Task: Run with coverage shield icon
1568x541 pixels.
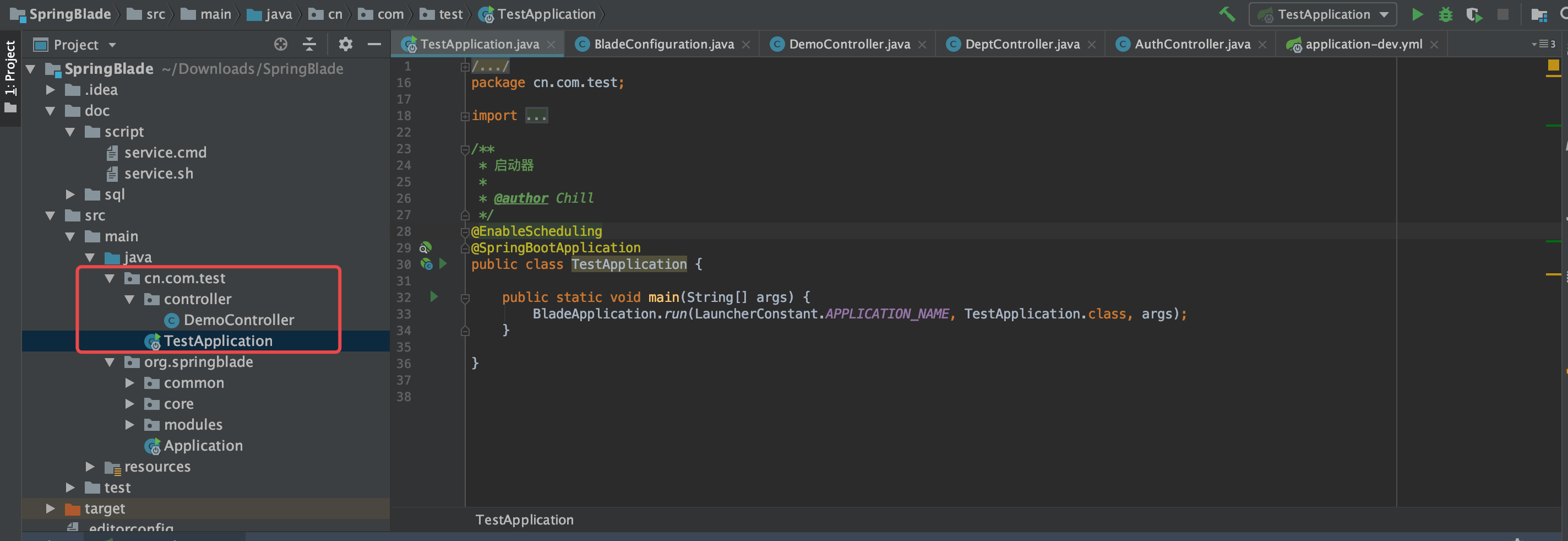Action: (1474, 14)
